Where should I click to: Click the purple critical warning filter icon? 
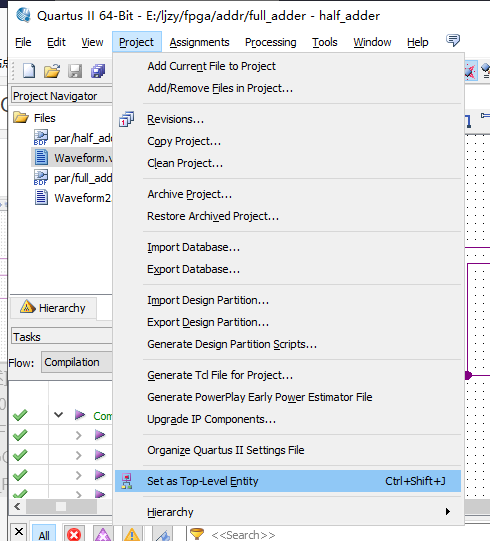(103, 535)
